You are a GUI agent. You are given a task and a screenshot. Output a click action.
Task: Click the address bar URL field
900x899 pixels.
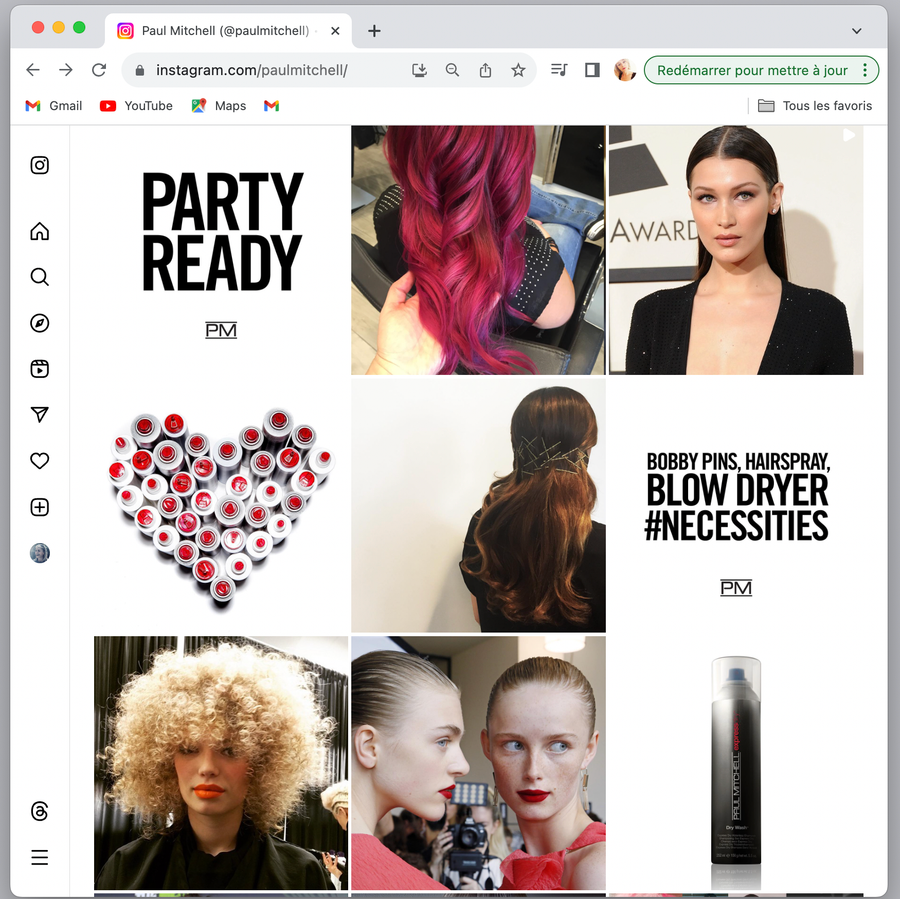click(x=270, y=70)
